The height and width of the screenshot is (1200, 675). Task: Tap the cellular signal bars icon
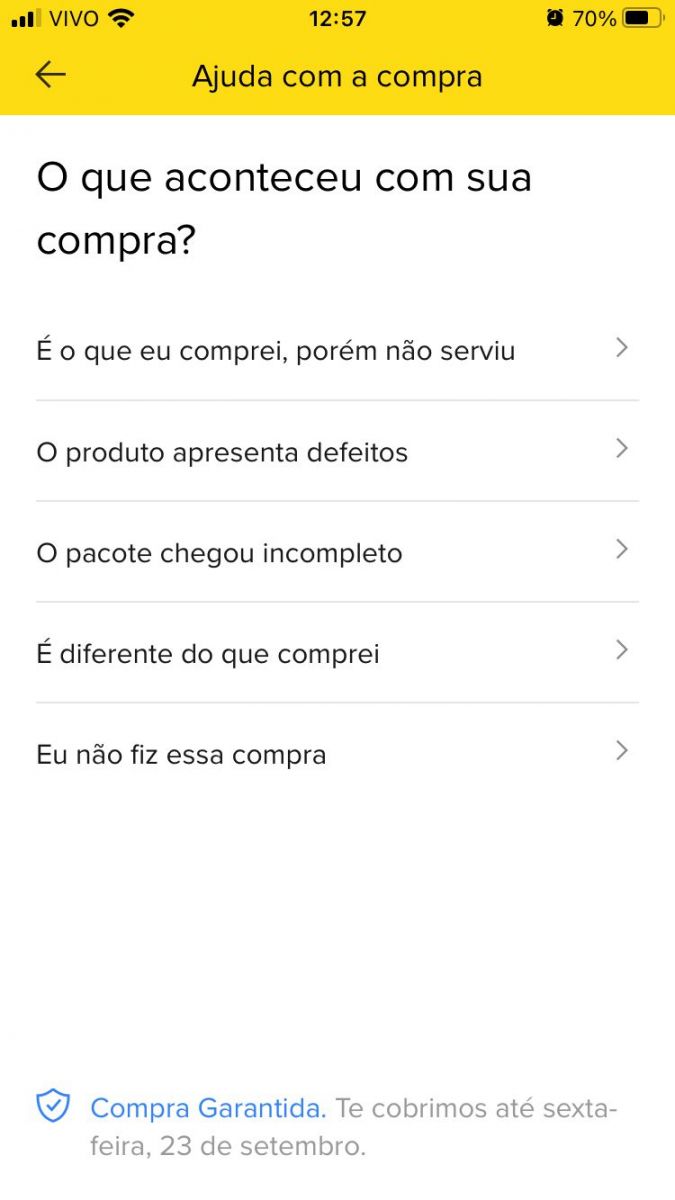click(27, 18)
